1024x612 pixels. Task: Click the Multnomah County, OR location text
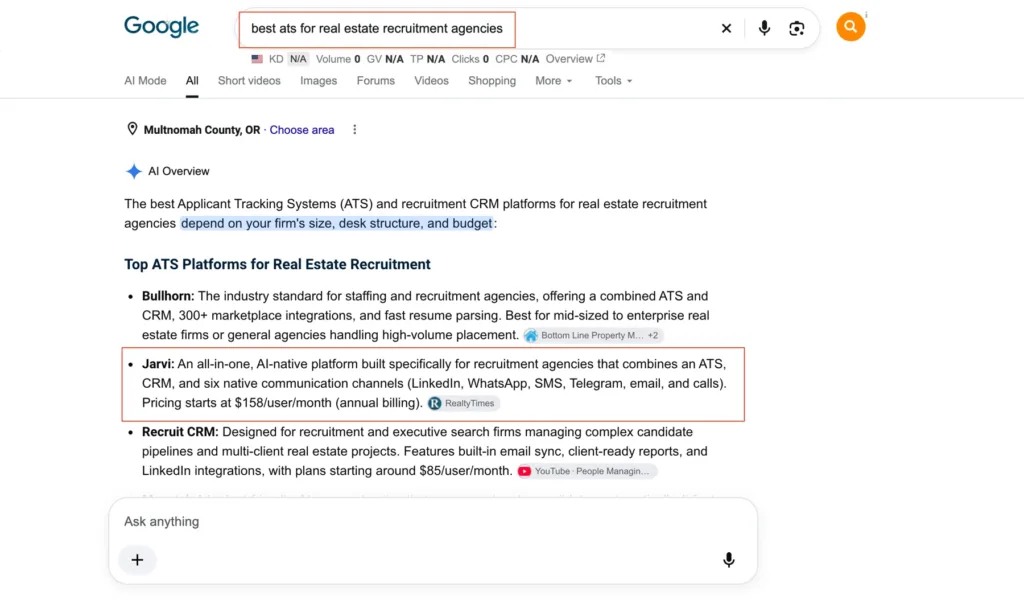click(202, 130)
